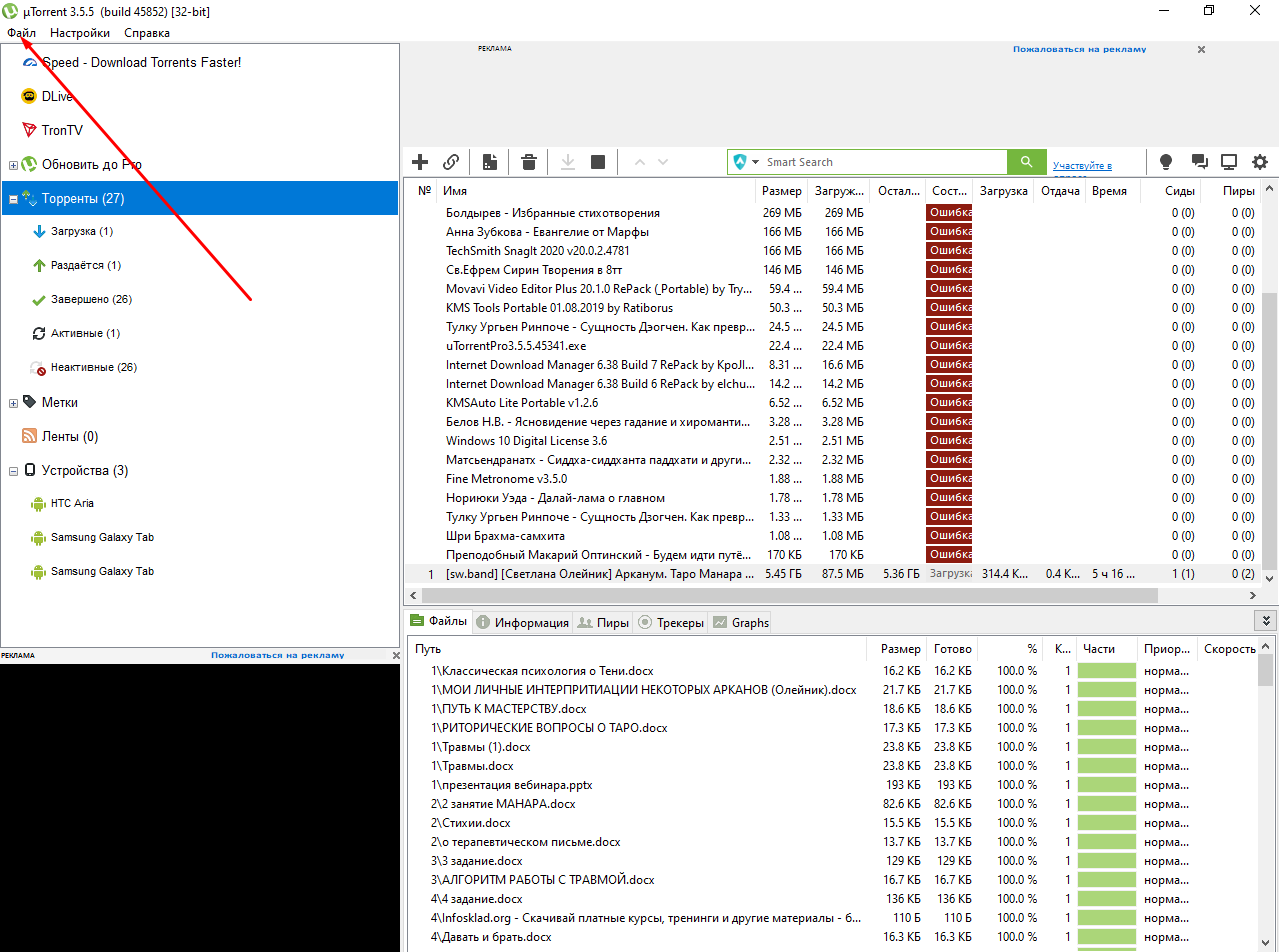Click top Пожаловаться на рекламу link

click(x=1079, y=49)
